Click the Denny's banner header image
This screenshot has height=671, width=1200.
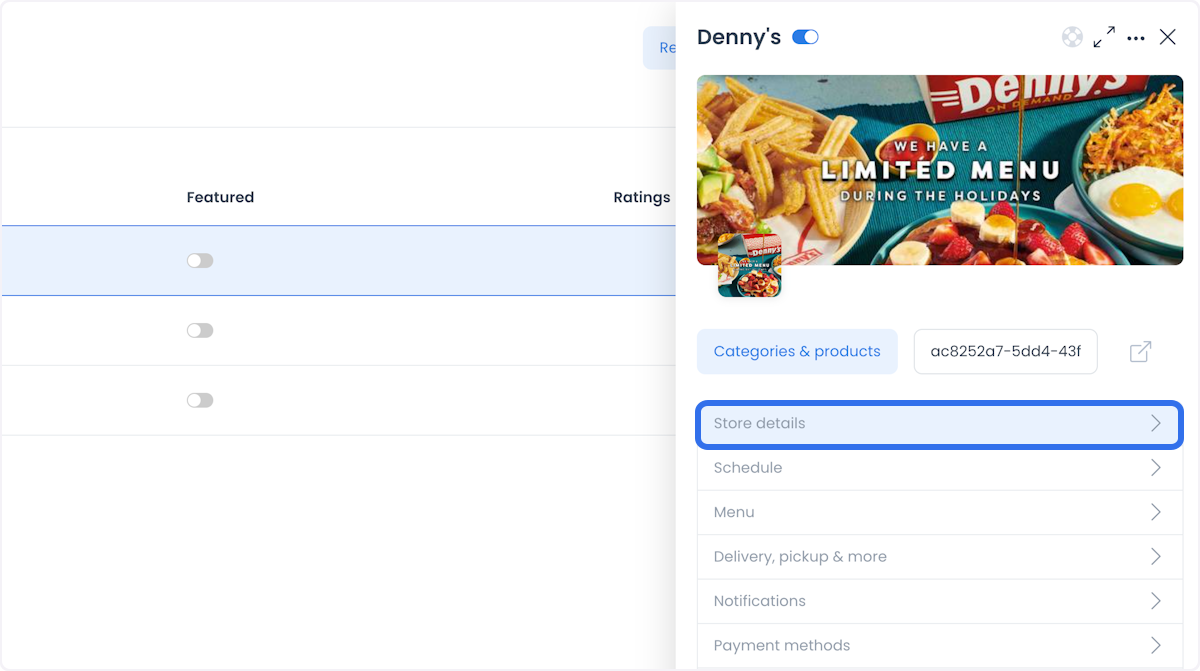[940, 170]
